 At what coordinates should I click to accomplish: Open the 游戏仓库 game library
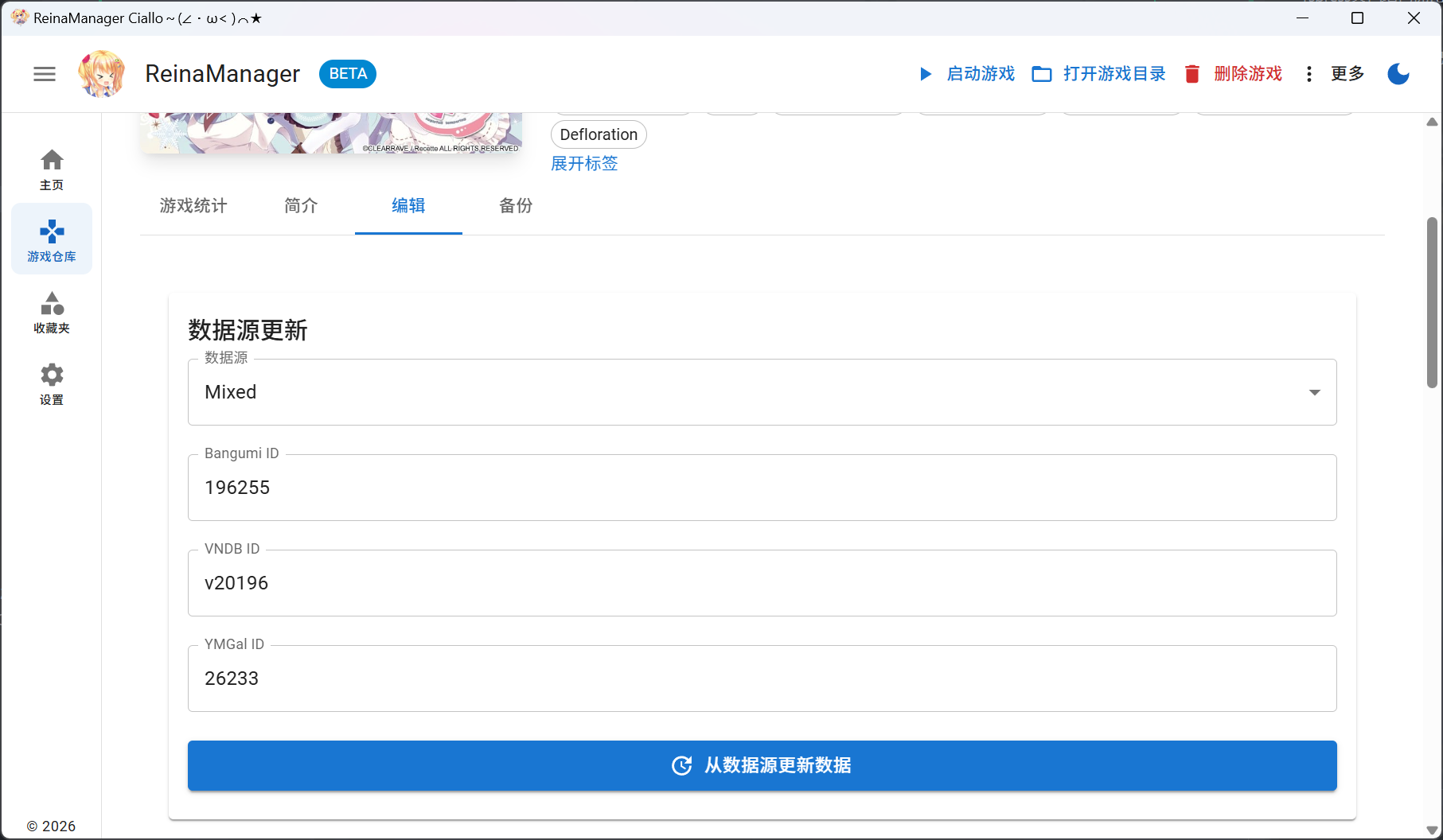coord(52,240)
